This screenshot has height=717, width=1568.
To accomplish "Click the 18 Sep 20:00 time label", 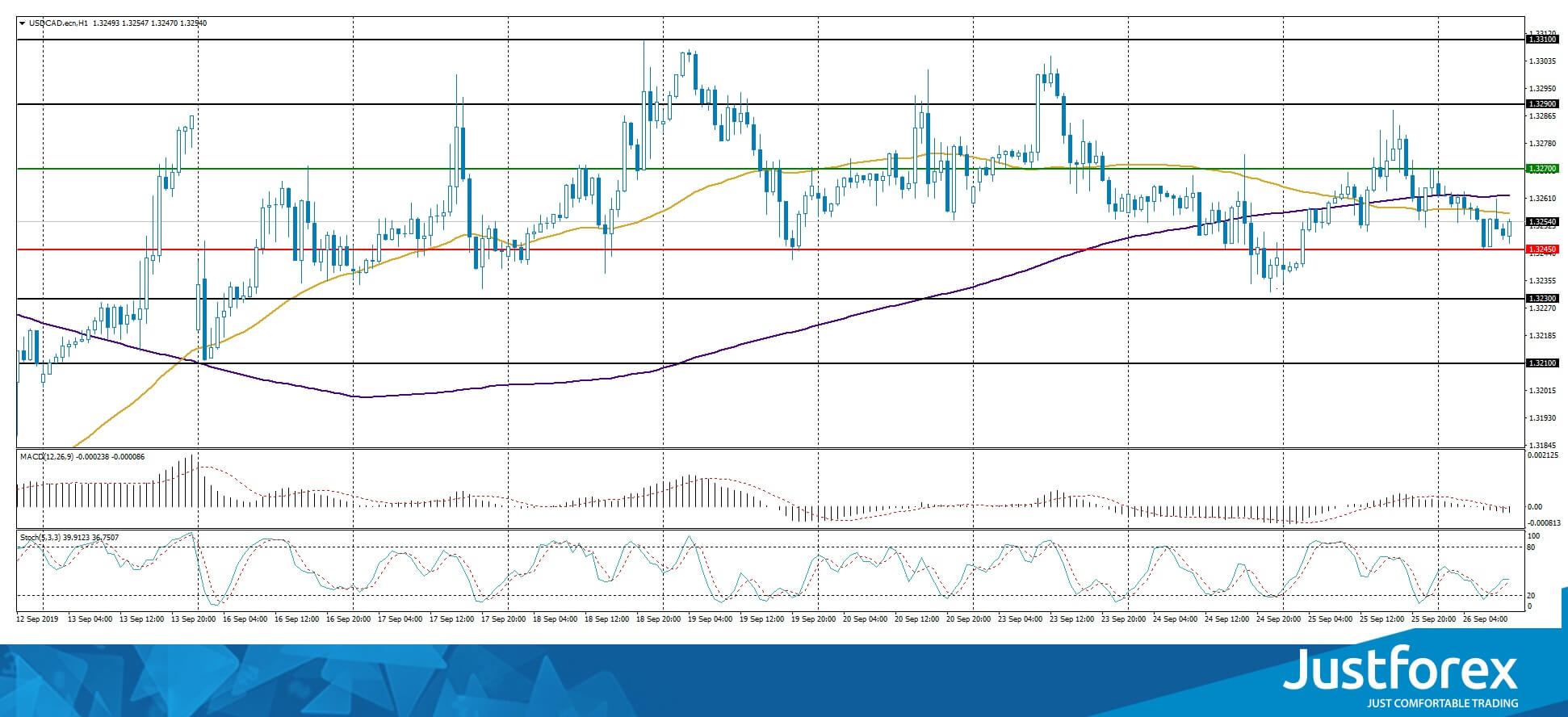I will 659,619.
